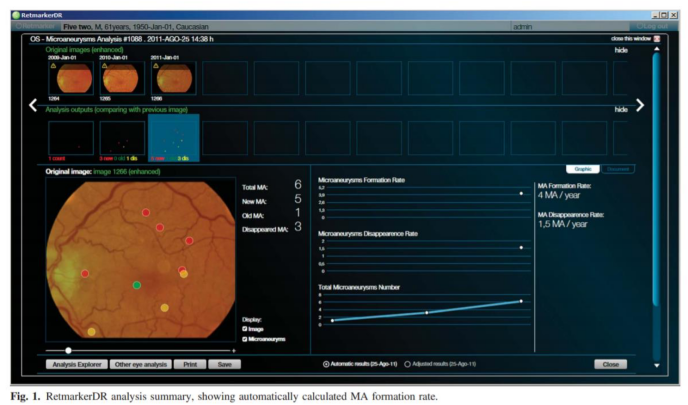Image resolution: width=688 pixels, height=405 pixels.
Task: Click the image opacity slider handle
Action: point(68,351)
